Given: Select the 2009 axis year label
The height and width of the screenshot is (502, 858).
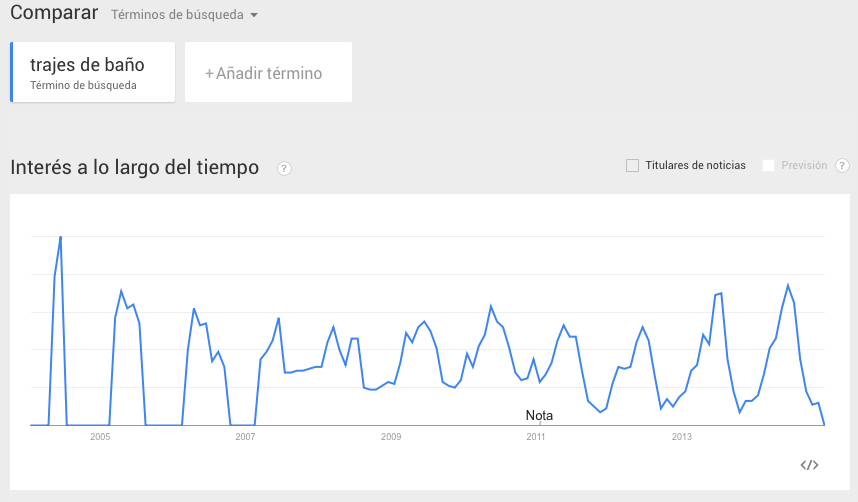Looking at the screenshot, I should (x=391, y=437).
